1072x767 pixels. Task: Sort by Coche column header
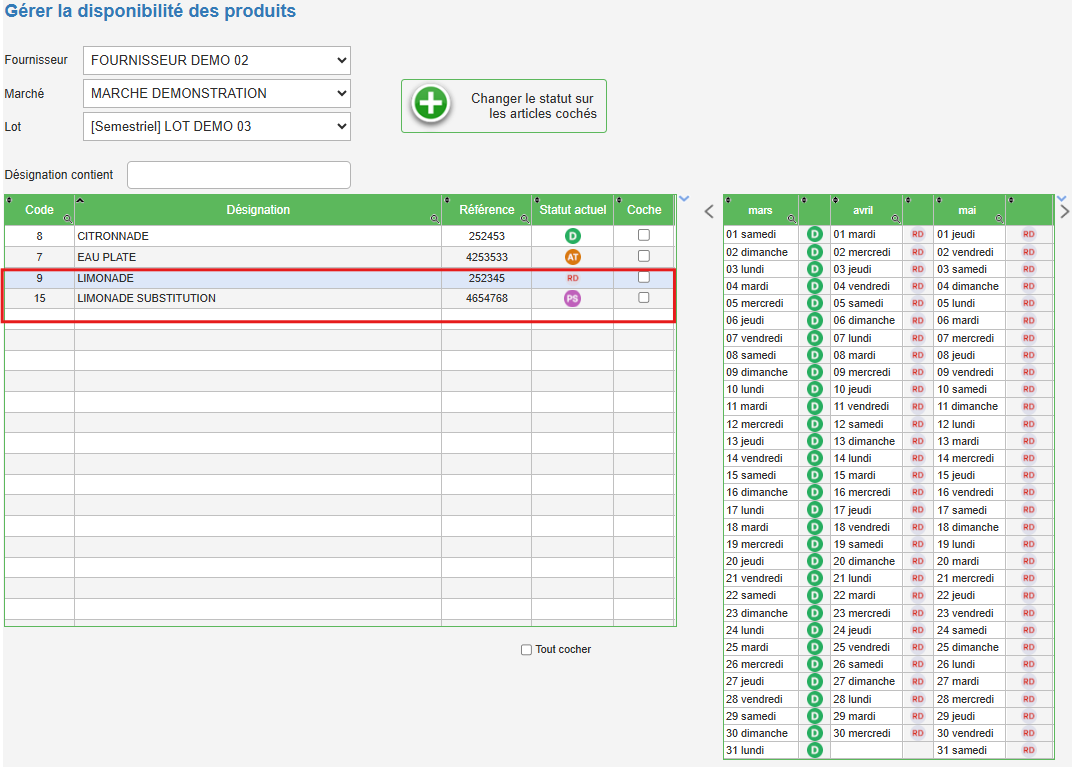(x=644, y=210)
